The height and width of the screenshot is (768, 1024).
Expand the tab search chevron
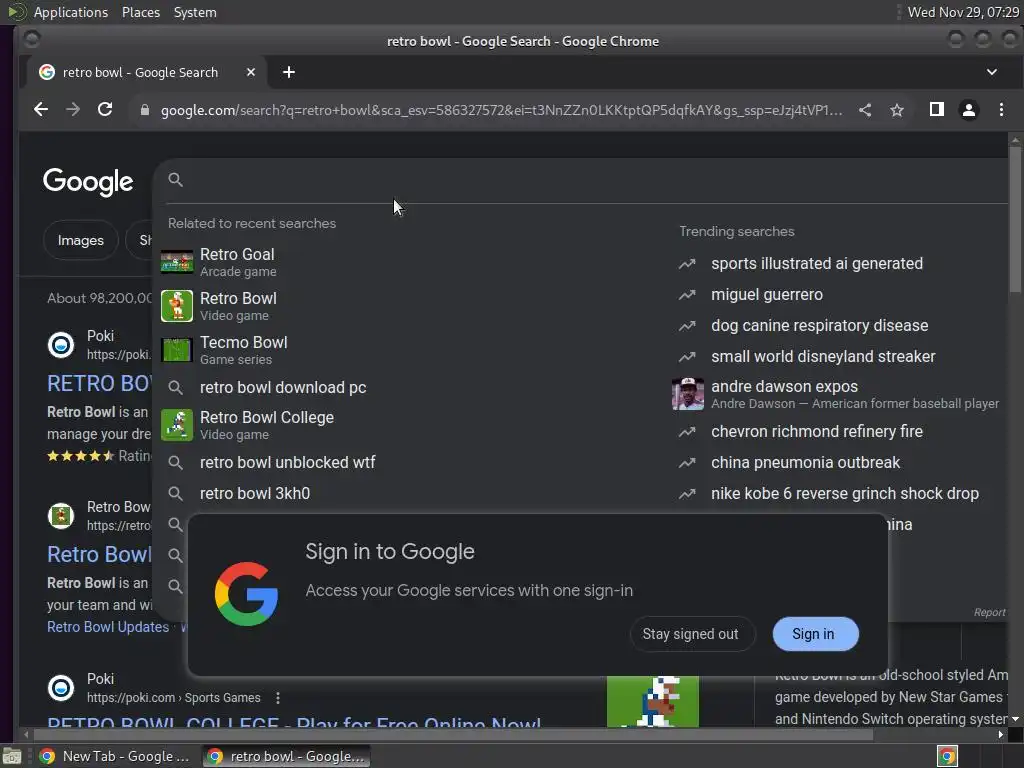coord(991,72)
